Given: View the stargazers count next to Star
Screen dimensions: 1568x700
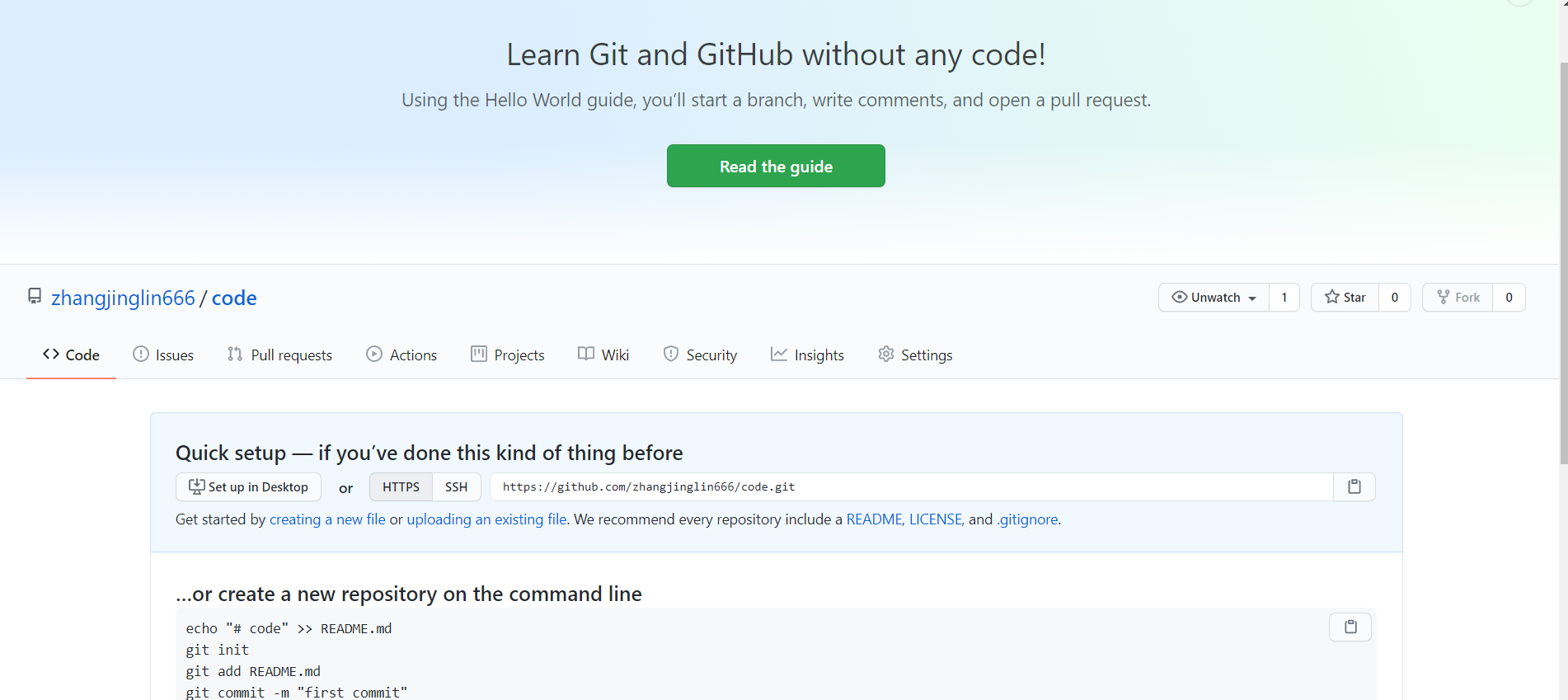Looking at the screenshot, I should point(1395,298).
